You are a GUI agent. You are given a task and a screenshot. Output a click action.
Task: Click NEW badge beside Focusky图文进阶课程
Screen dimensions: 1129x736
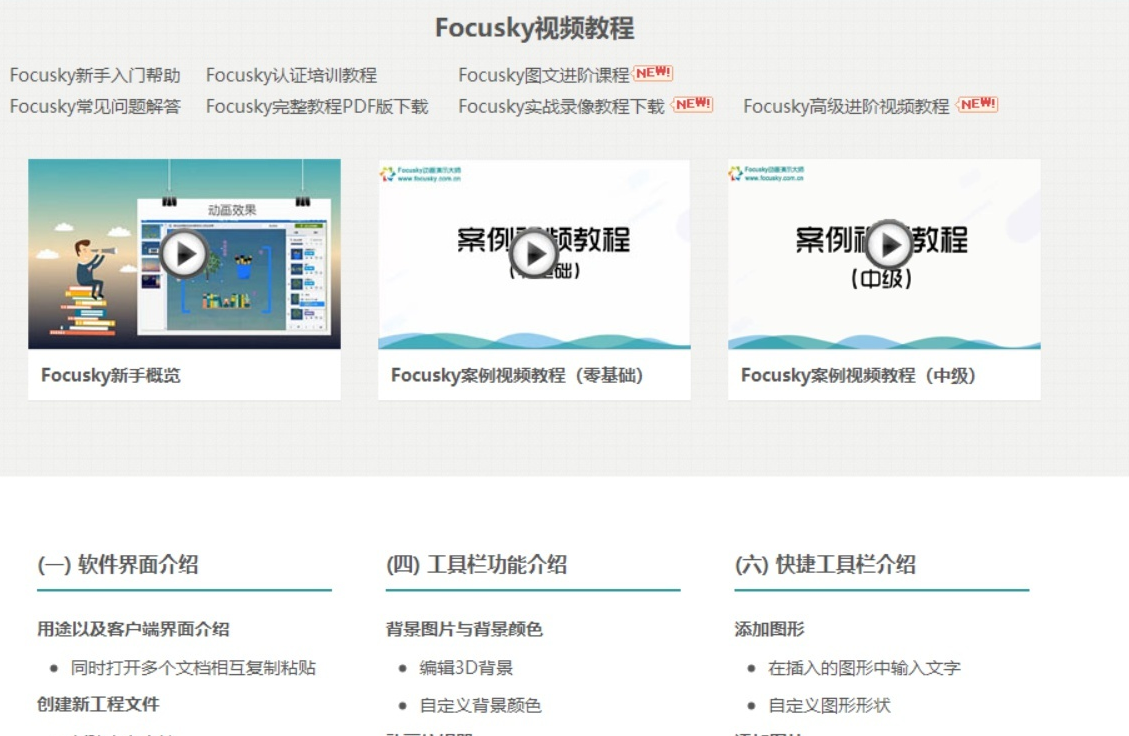653,73
